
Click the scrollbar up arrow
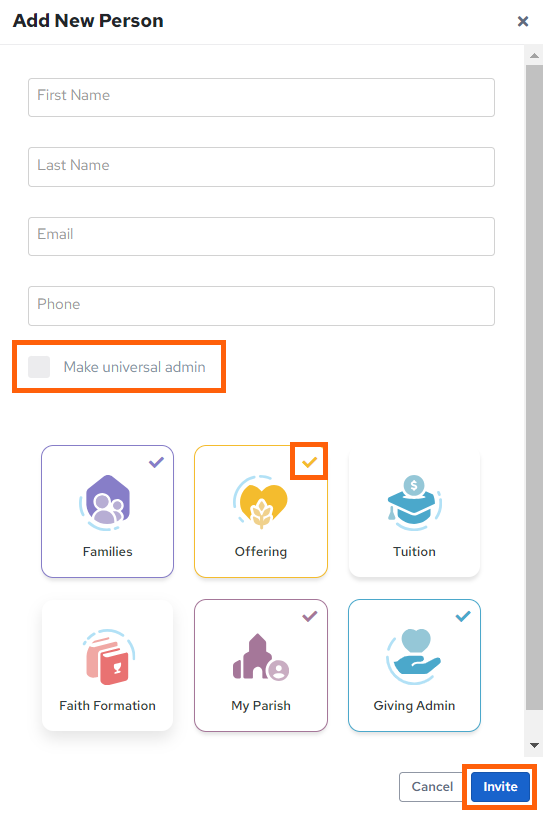click(x=534, y=56)
